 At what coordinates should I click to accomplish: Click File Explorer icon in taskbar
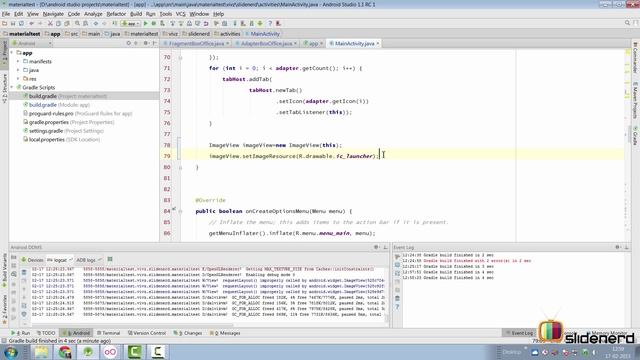[41, 352]
